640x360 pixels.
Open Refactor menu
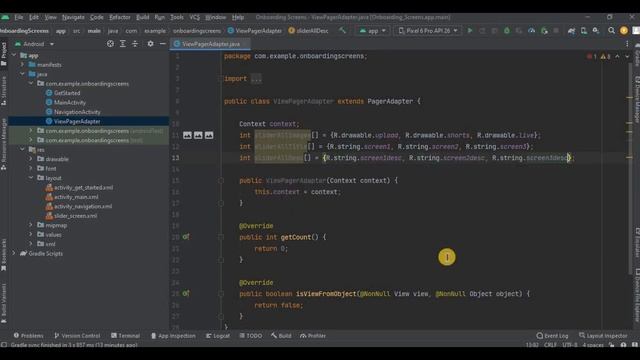point(120,17)
